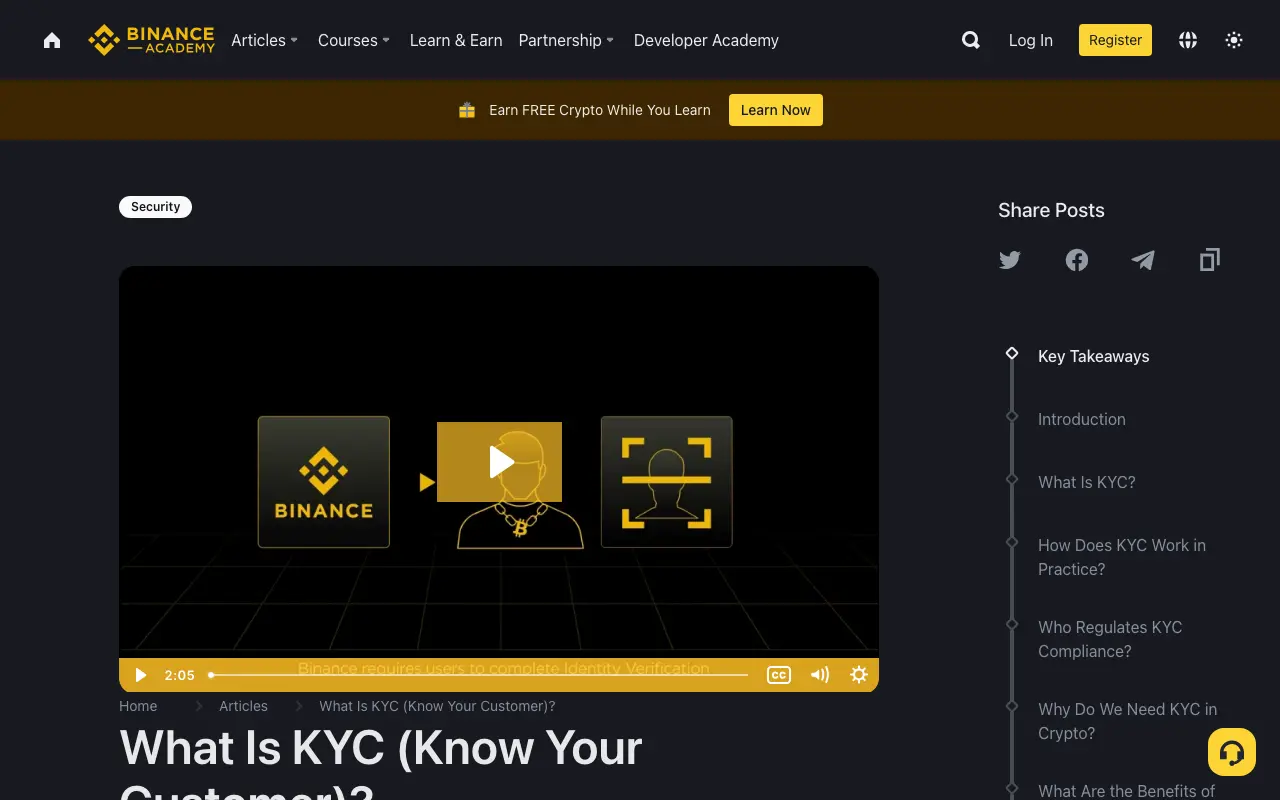The width and height of the screenshot is (1280, 800).
Task: Open the support headset chat
Action: (x=1232, y=752)
